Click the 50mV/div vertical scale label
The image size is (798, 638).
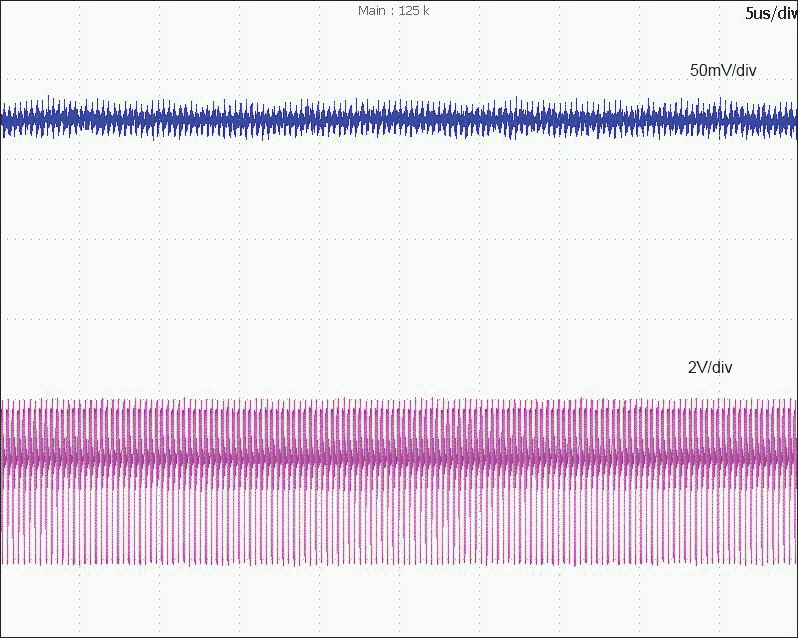tap(723, 71)
